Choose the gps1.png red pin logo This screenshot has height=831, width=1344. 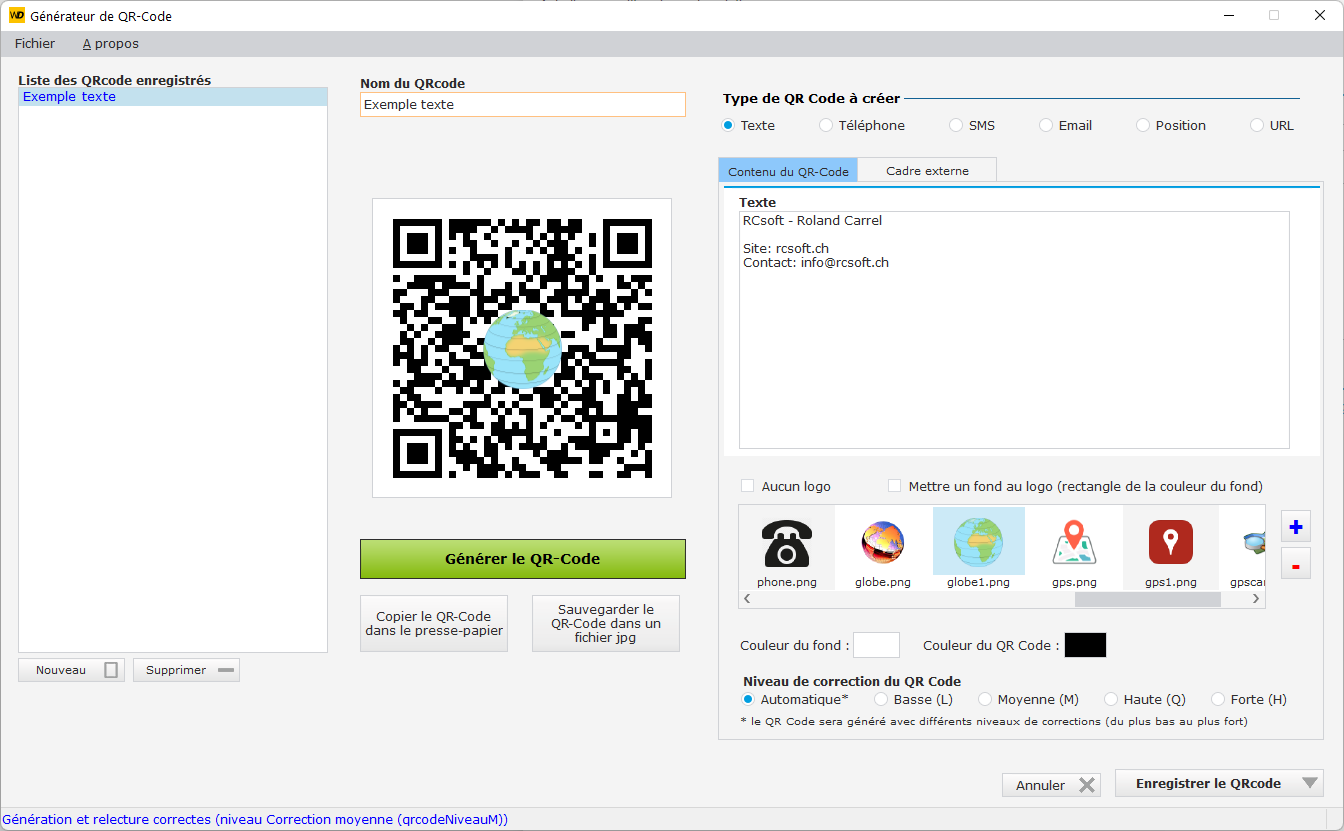pos(1170,545)
